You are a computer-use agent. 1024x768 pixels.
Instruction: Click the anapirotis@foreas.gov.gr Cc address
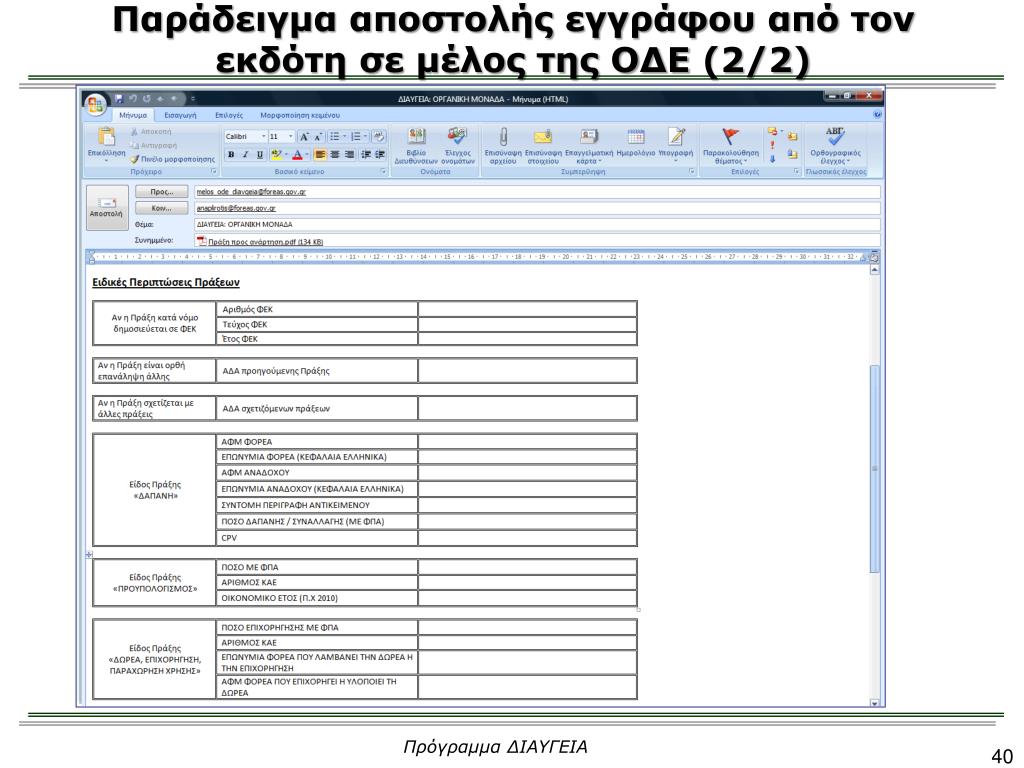pos(236,208)
